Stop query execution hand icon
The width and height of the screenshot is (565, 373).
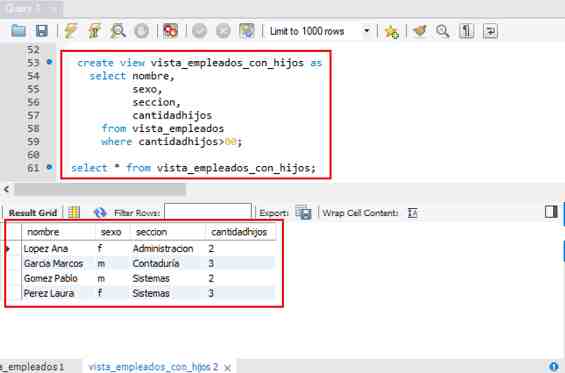pyautogui.click(x=142, y=31)
